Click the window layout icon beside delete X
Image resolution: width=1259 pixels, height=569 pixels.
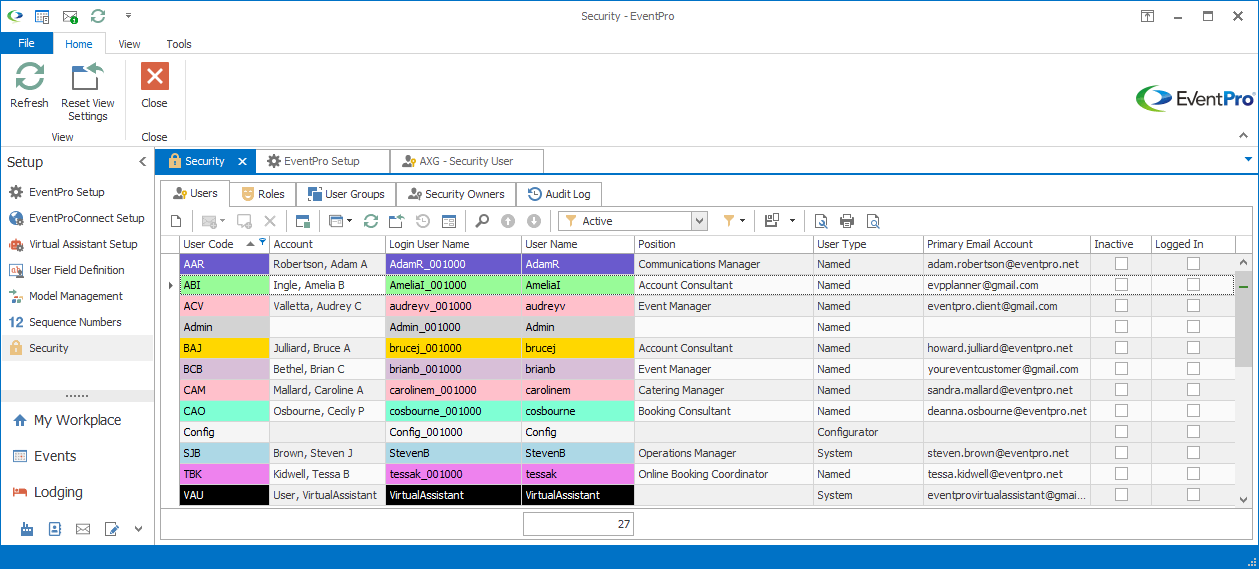pos(303,221)
